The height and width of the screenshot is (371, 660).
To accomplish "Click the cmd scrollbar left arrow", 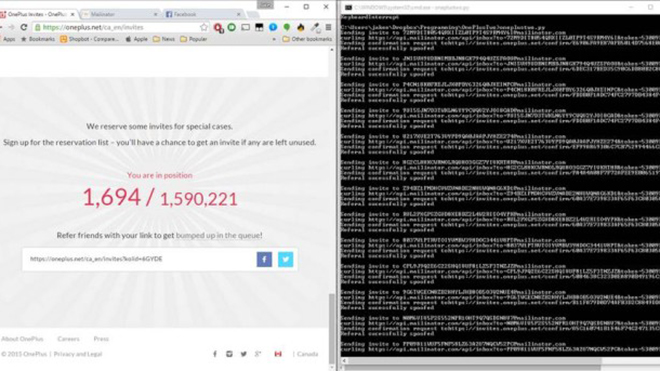I will [344, 361].
